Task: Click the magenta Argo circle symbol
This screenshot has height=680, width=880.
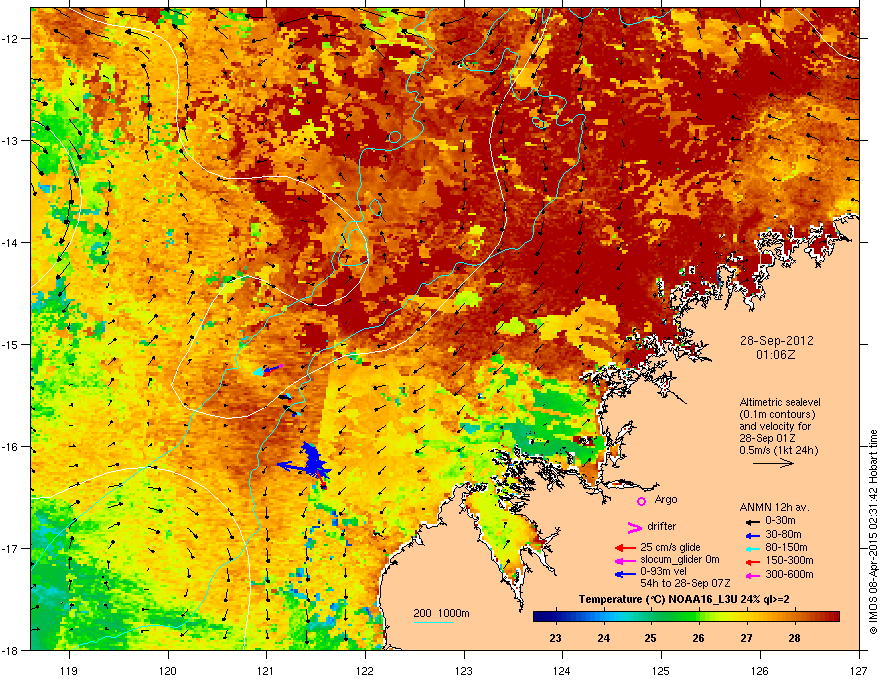Action: point(641,501)
